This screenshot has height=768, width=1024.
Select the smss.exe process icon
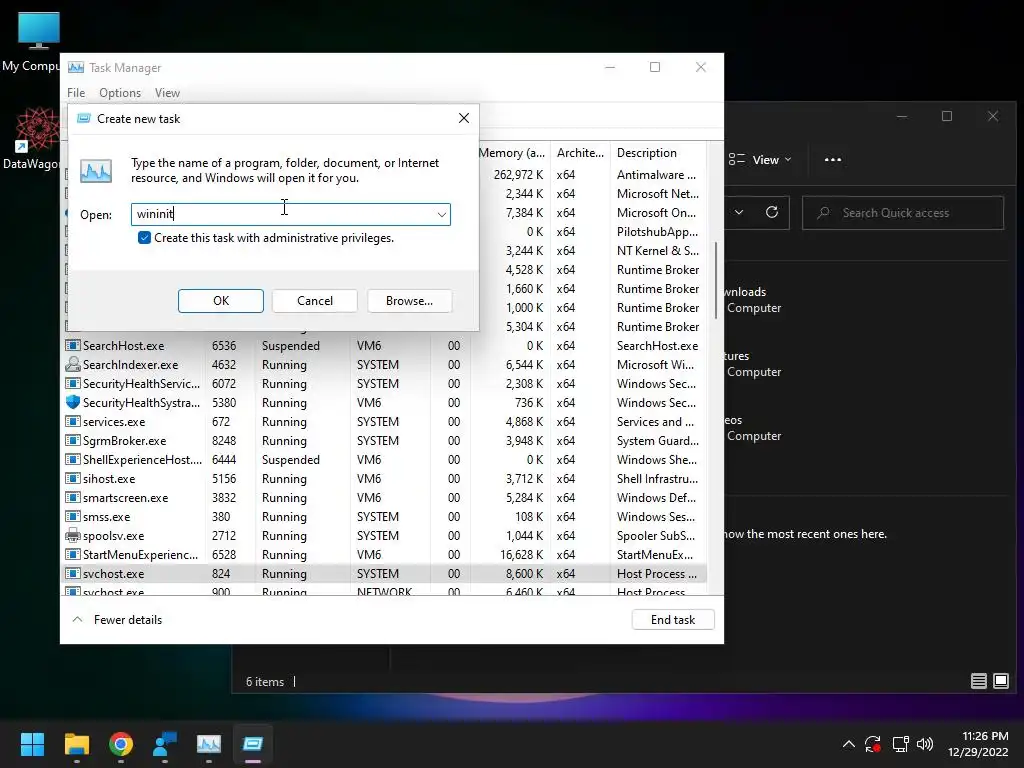72,516
